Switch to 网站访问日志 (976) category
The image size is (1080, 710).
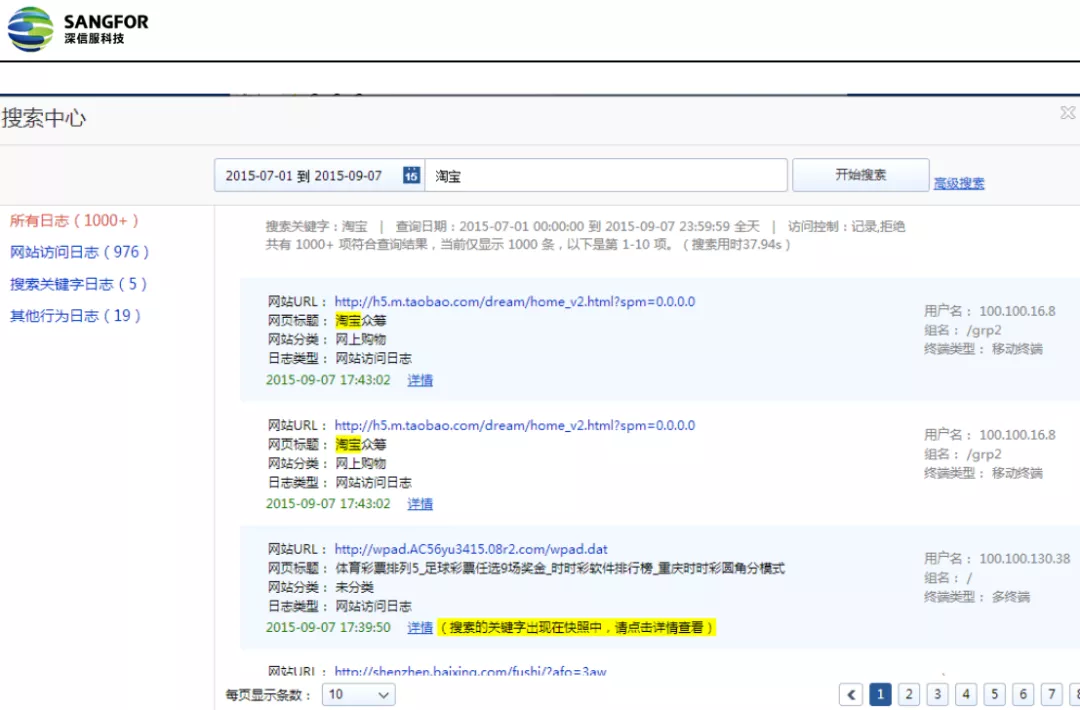pyautogui.click(x=79, y=252)
